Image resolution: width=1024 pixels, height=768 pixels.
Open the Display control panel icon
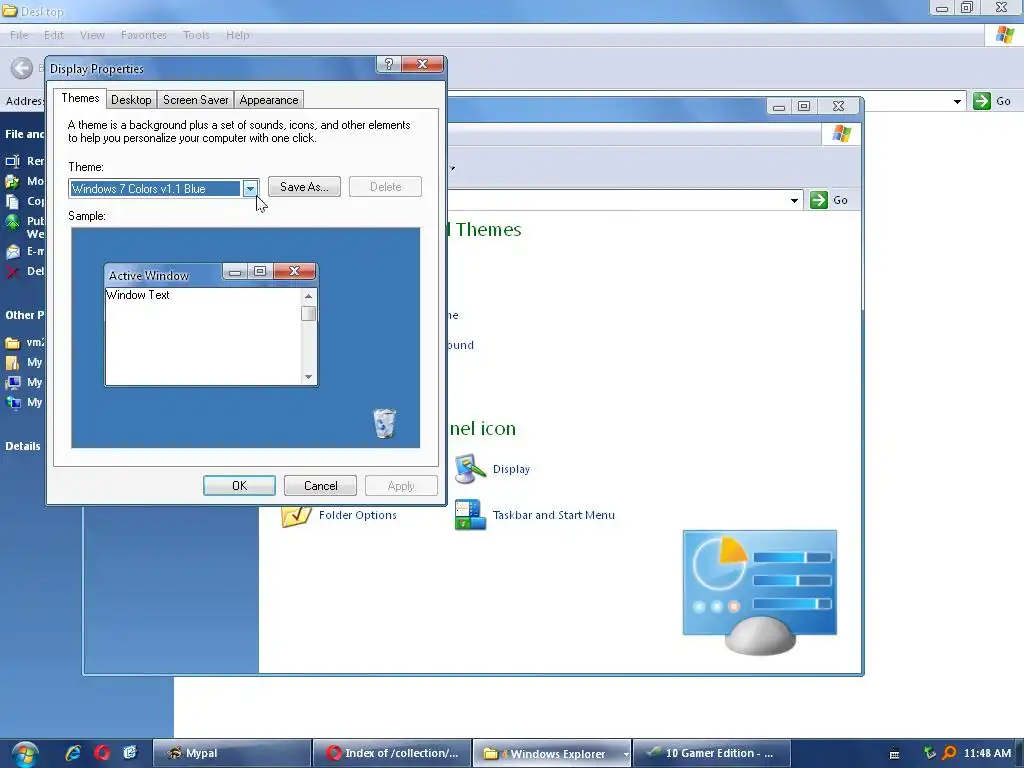(470, 469)
